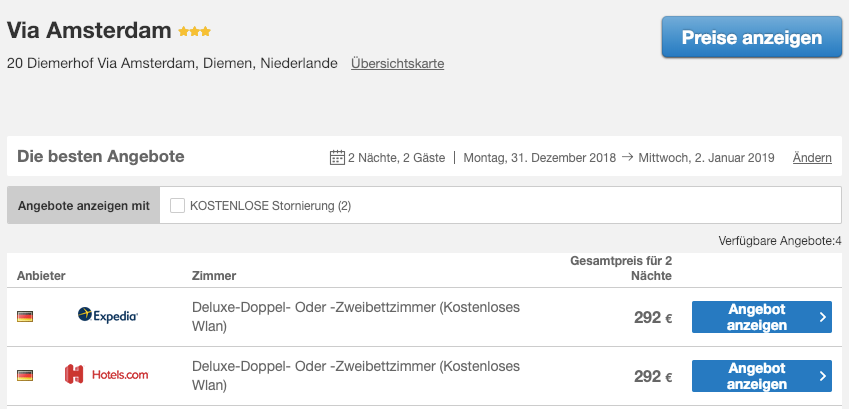The width and height of the screenshot is (849, 409).
Task: Click the Hotels.com room description text
Action: 356,376
